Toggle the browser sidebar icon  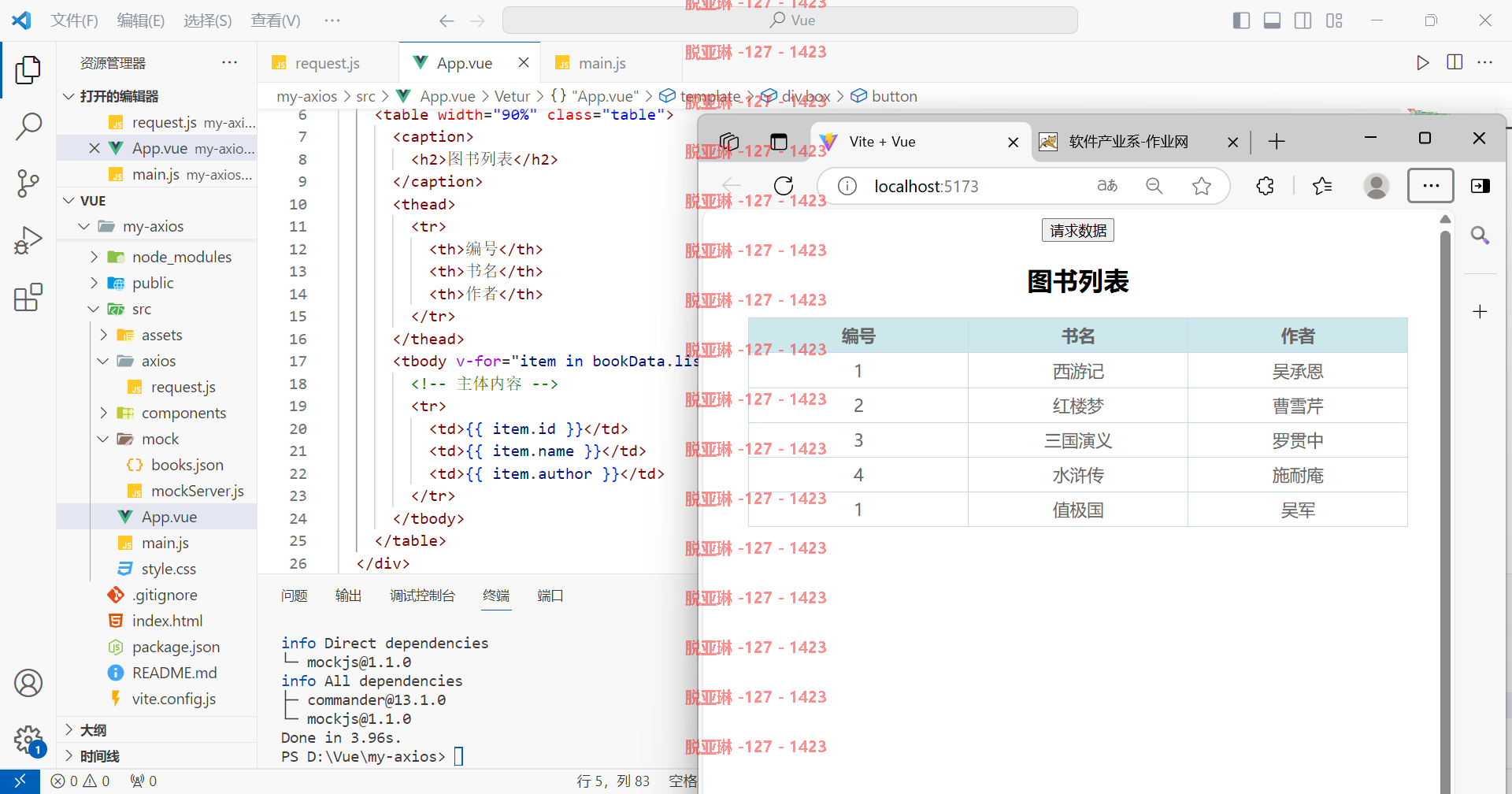tap(1480, 186)
